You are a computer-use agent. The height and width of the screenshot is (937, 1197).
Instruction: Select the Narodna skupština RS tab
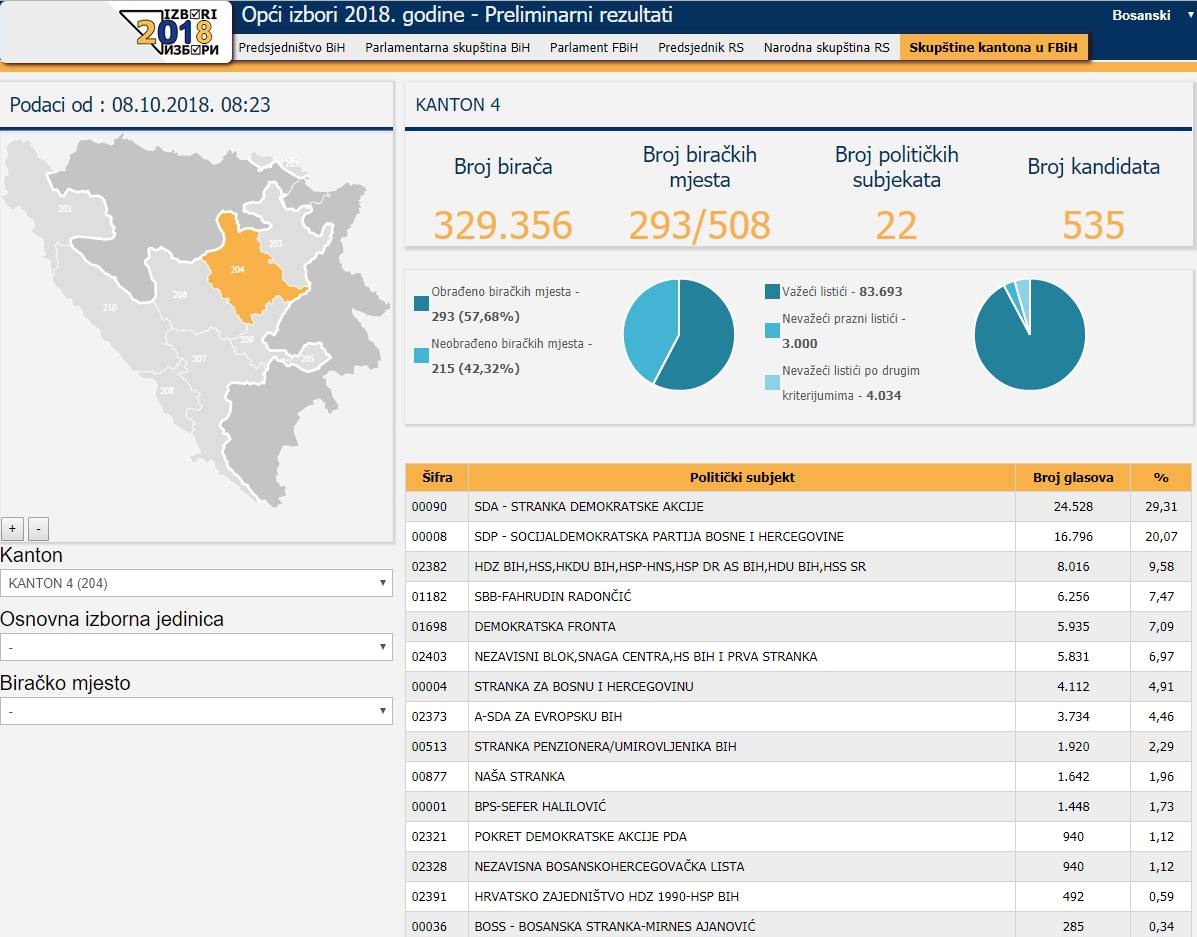pos(826,47)
